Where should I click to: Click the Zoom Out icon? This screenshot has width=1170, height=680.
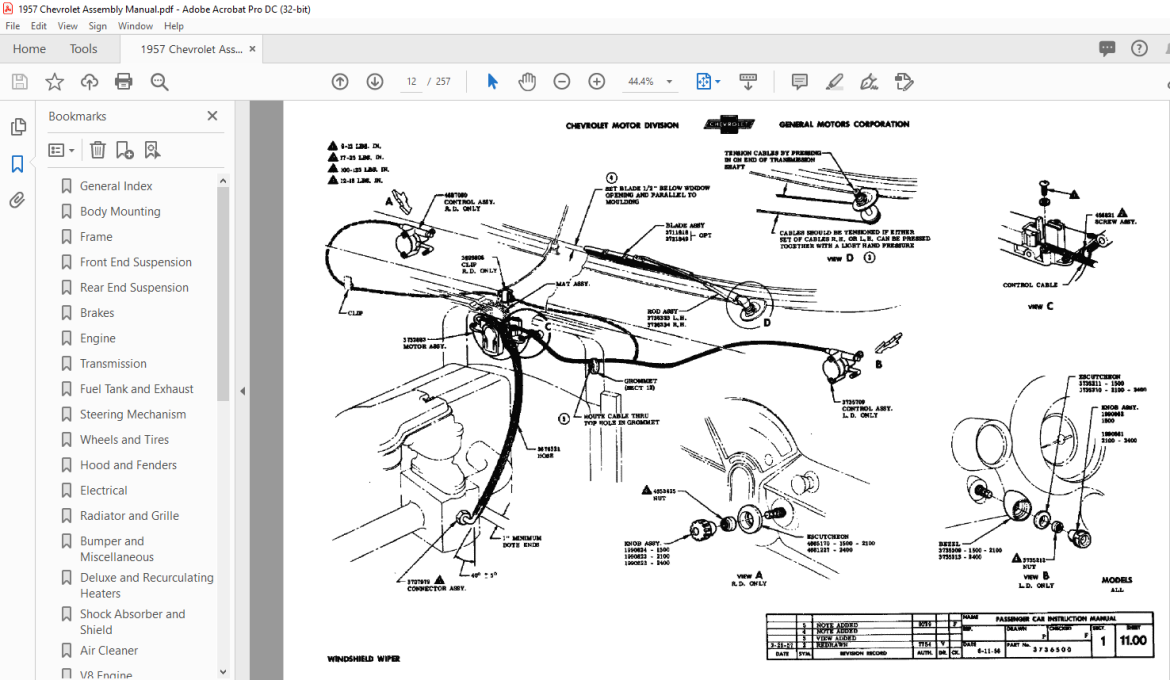(561, 81)
